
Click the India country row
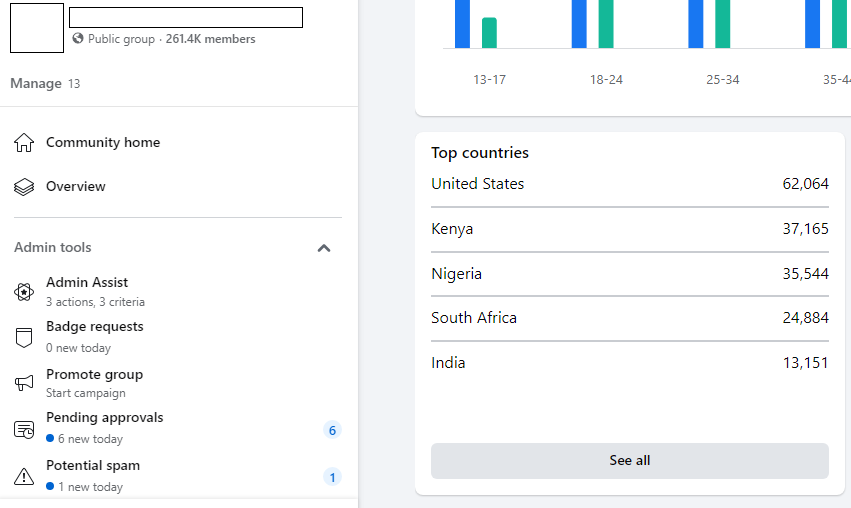tap(630, 363)
